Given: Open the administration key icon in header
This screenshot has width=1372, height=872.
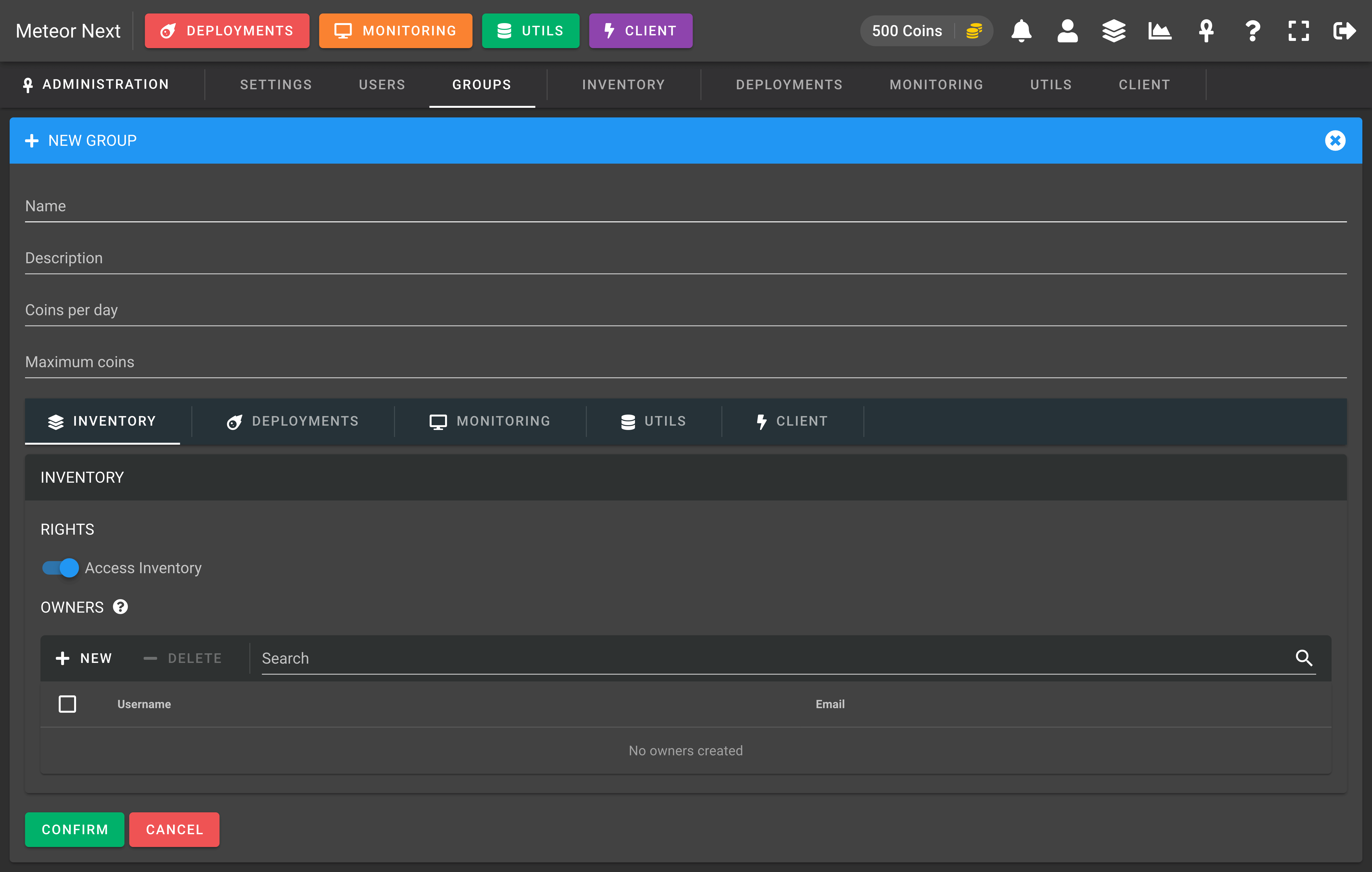Looking at the screenshot, I should (1206, 31).
